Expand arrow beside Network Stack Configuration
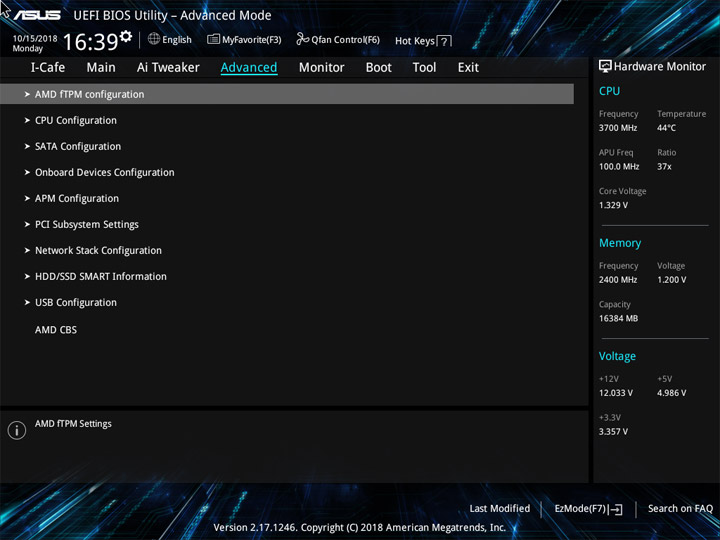Screen dimensions: 720x540 click(x=27, y=250)
